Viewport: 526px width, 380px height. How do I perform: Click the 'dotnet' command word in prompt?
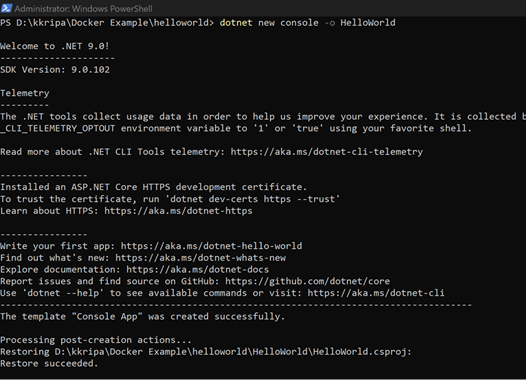(236, 23)
